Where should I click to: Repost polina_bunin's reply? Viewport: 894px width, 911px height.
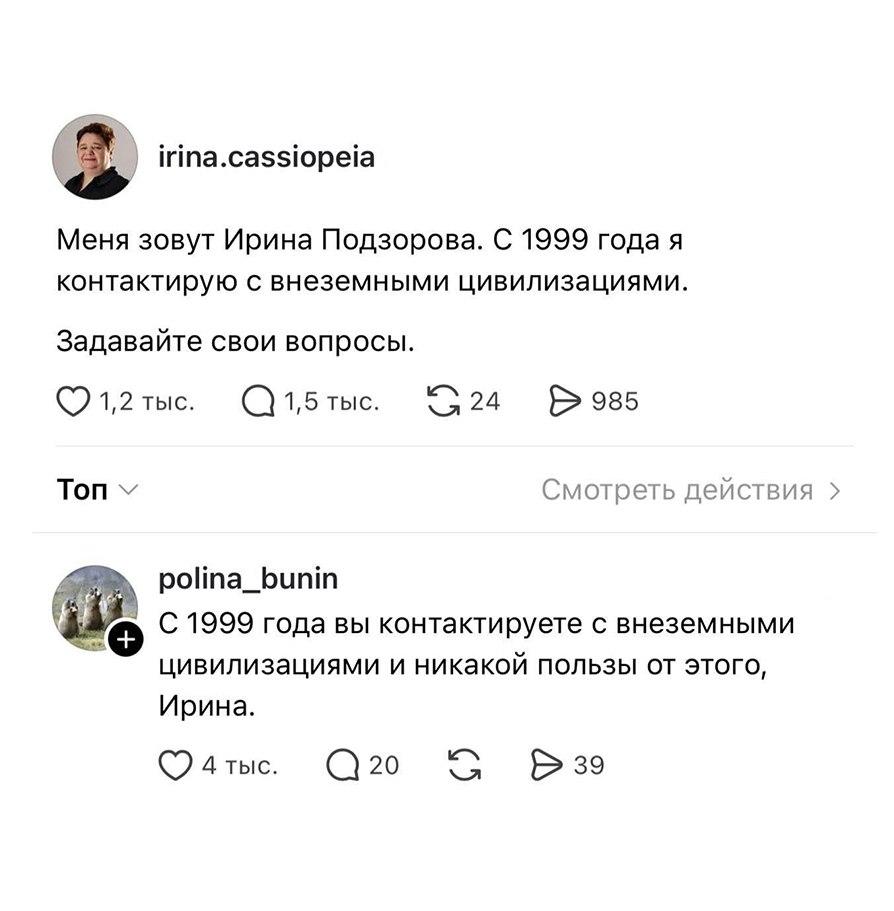462,765
